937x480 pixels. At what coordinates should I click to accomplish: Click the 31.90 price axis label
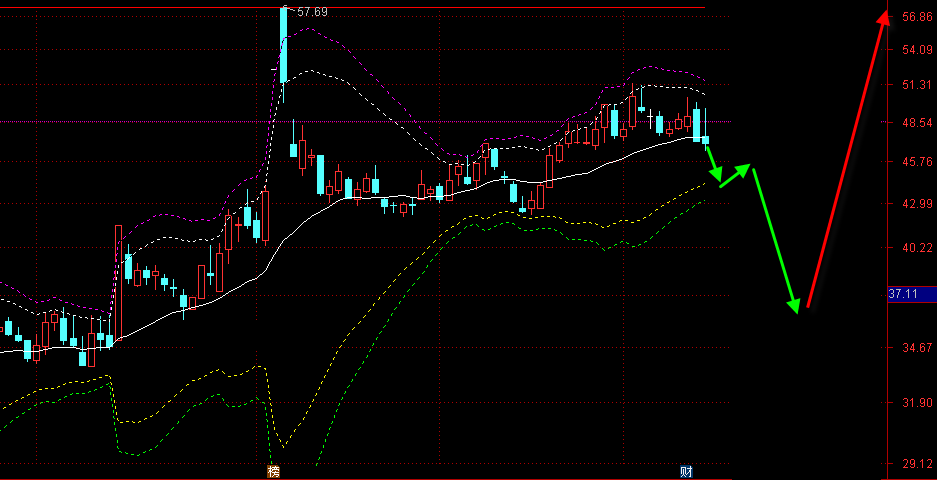pyautogui.click(x=917, y=403)
